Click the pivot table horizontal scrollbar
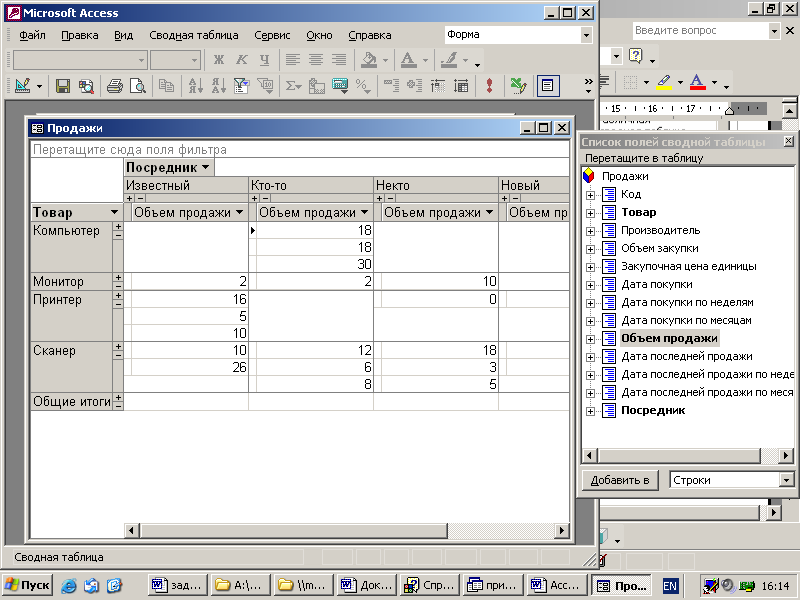 [347, 531]
